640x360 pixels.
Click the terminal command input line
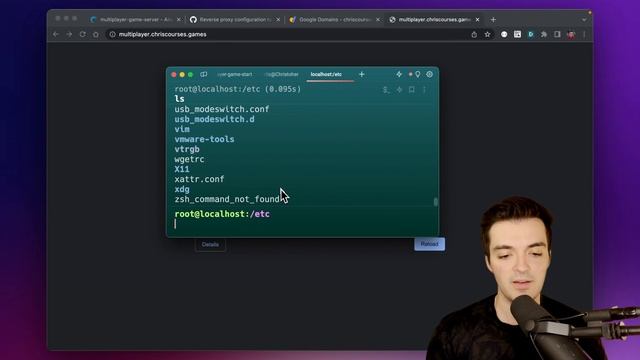tap(302, 224)
